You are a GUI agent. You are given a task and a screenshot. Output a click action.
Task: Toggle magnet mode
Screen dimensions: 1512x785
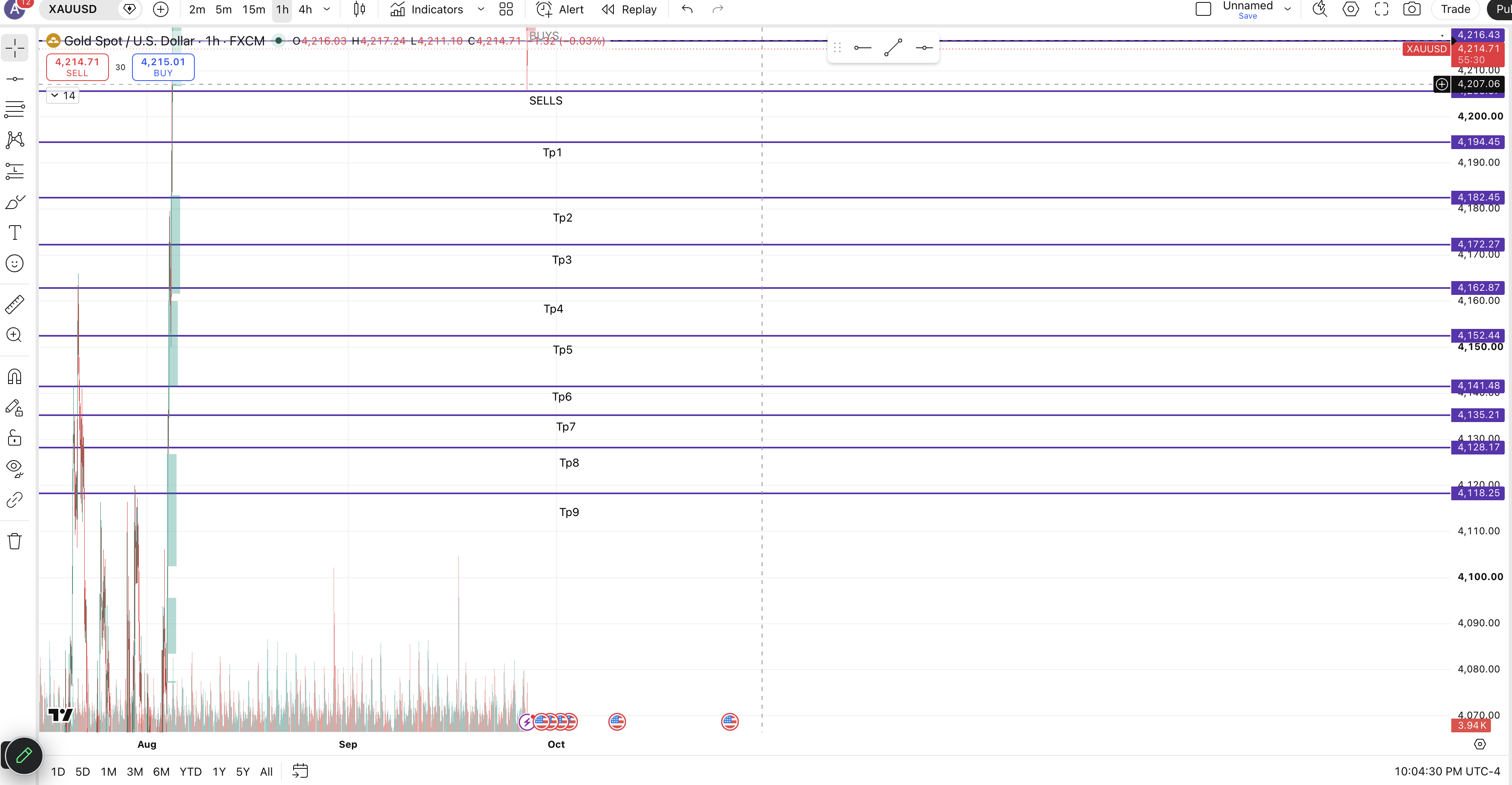(x=15, y=376)
